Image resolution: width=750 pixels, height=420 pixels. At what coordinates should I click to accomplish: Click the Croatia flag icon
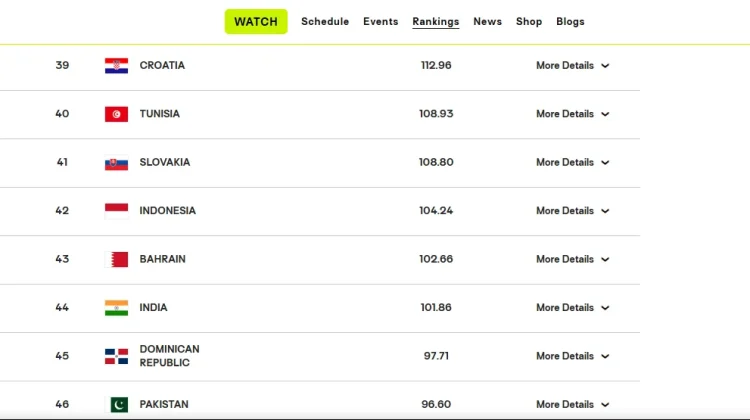pos(116,66)
